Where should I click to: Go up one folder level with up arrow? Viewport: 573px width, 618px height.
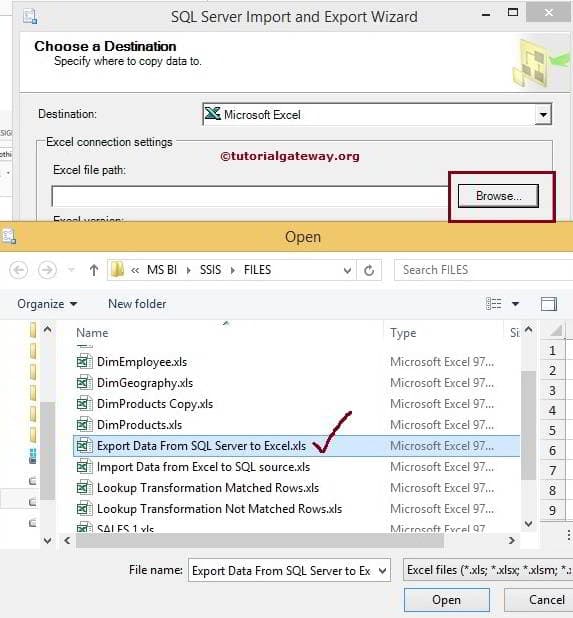[x=94, y=270]
